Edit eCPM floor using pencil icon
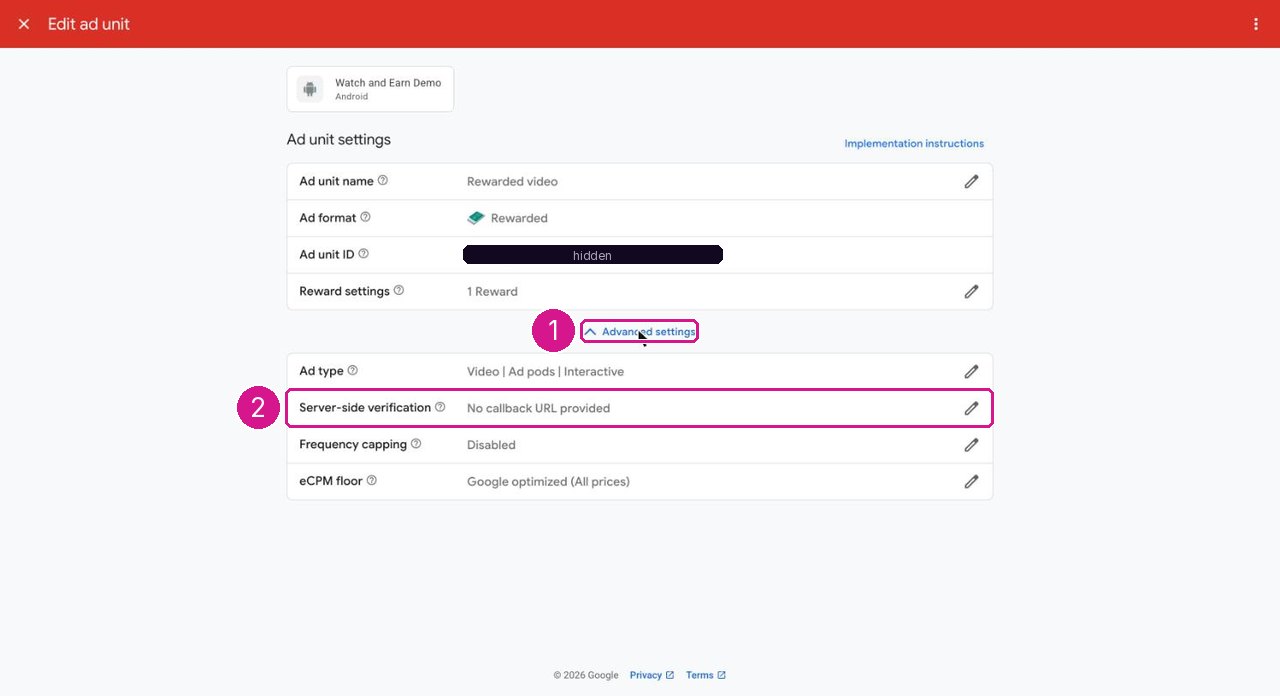The image size is (1280, 696). coord(971,482)
